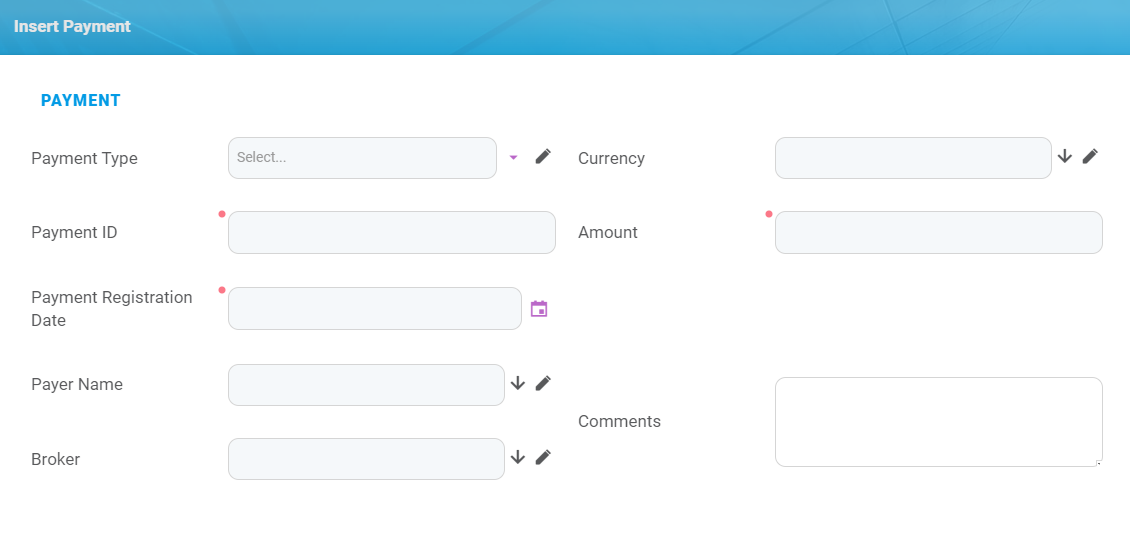Click the Broker text field
1130x541 pixels.
point(366,459)
